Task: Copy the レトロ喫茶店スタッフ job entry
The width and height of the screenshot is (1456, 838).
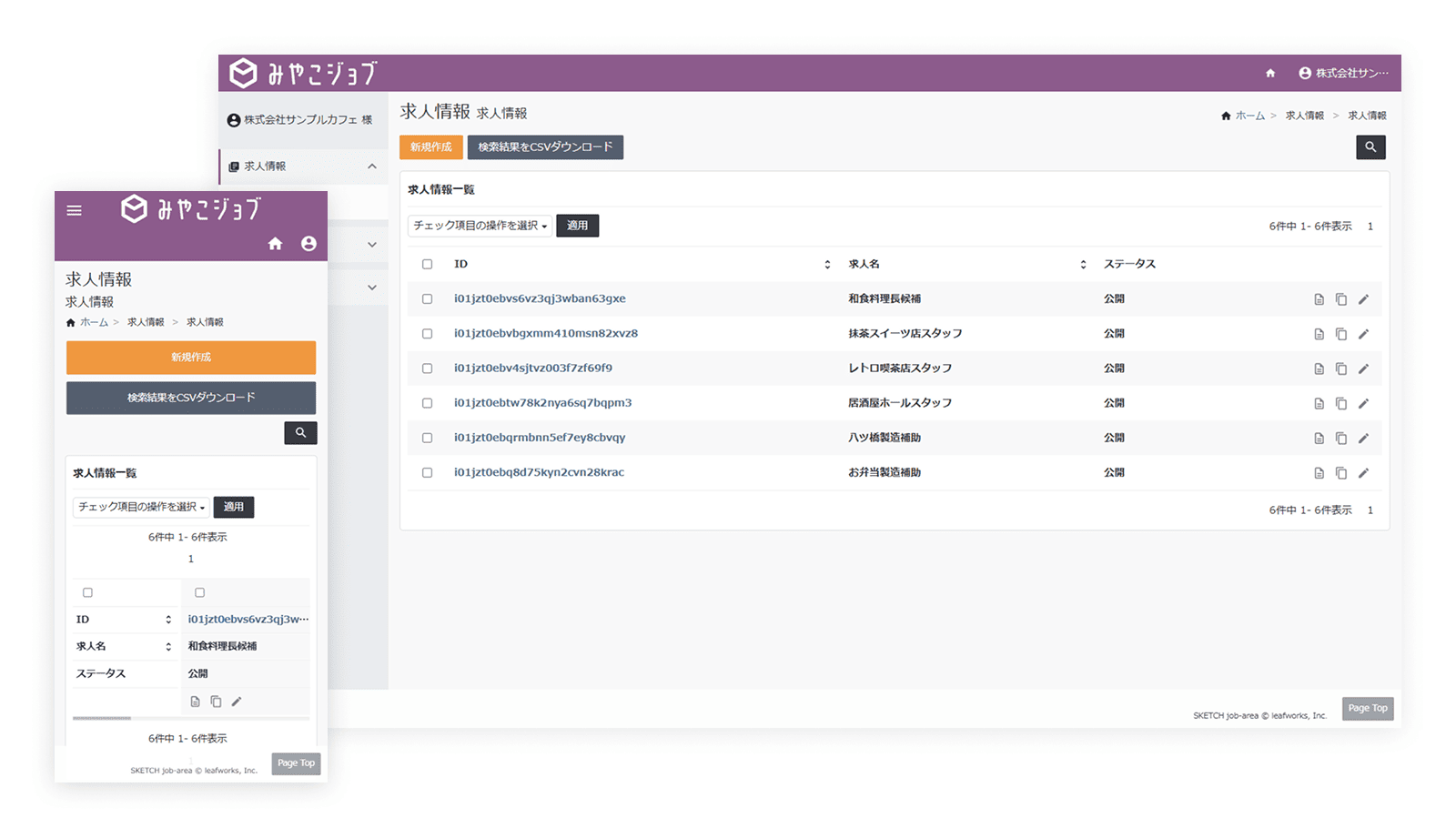Action: [1341, 369]
